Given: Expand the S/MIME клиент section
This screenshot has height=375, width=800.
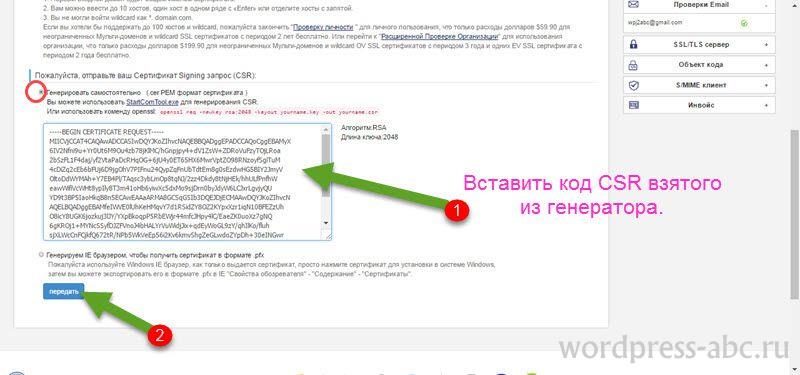Looking at the screenshot, I should coord(766,85).
